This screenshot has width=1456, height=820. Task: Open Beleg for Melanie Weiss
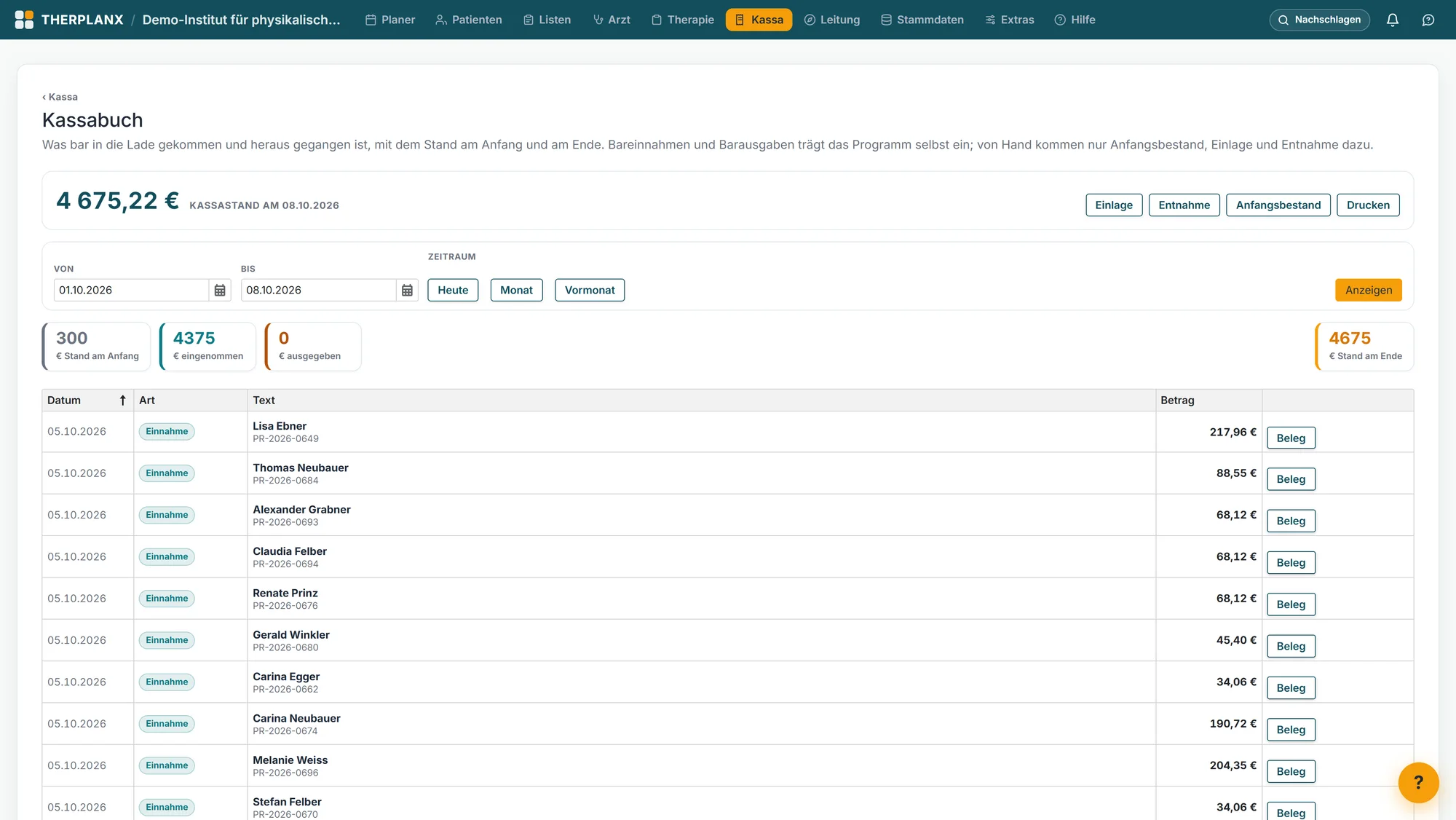(1291, 771)
